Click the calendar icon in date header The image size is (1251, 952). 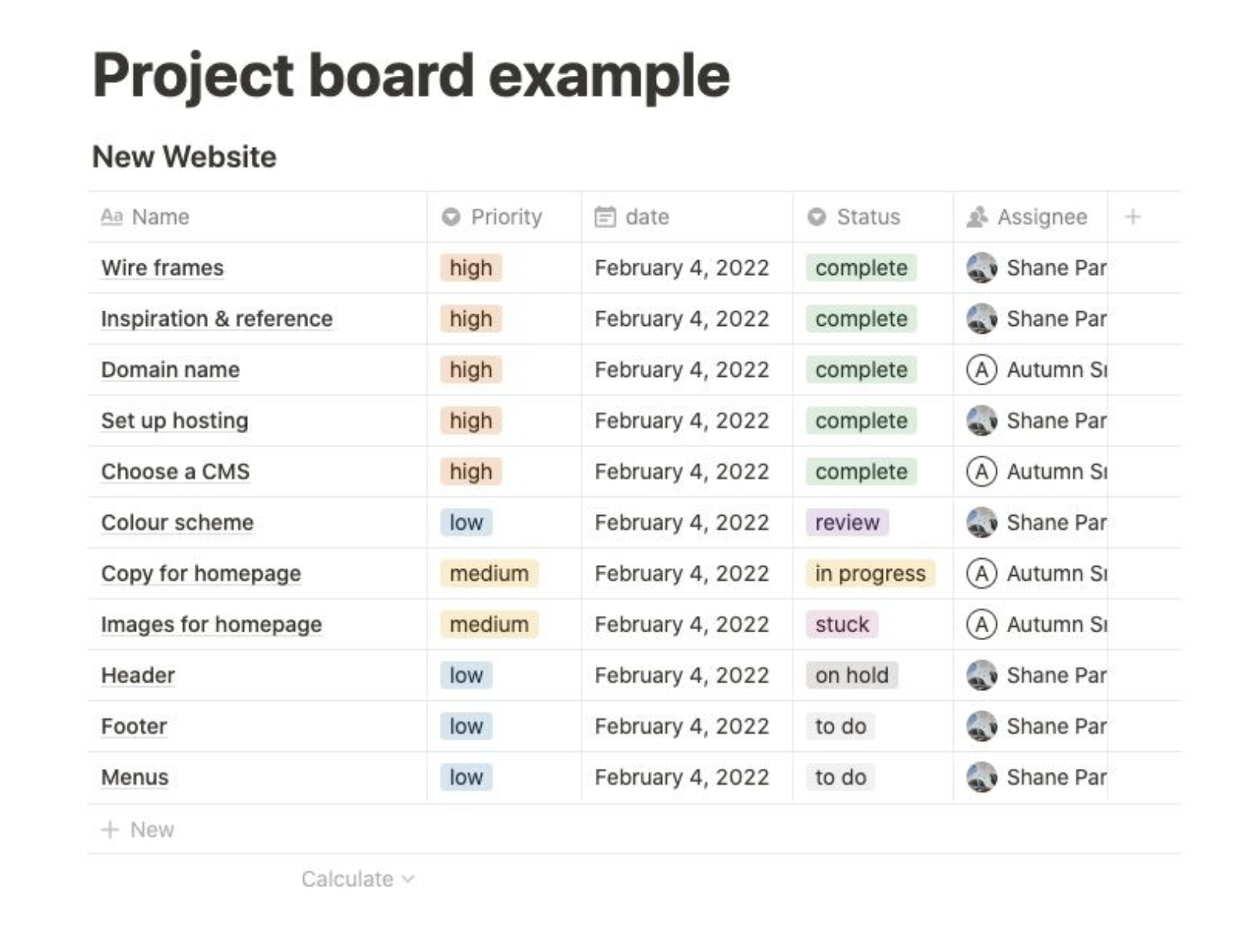tap(605, 217)
